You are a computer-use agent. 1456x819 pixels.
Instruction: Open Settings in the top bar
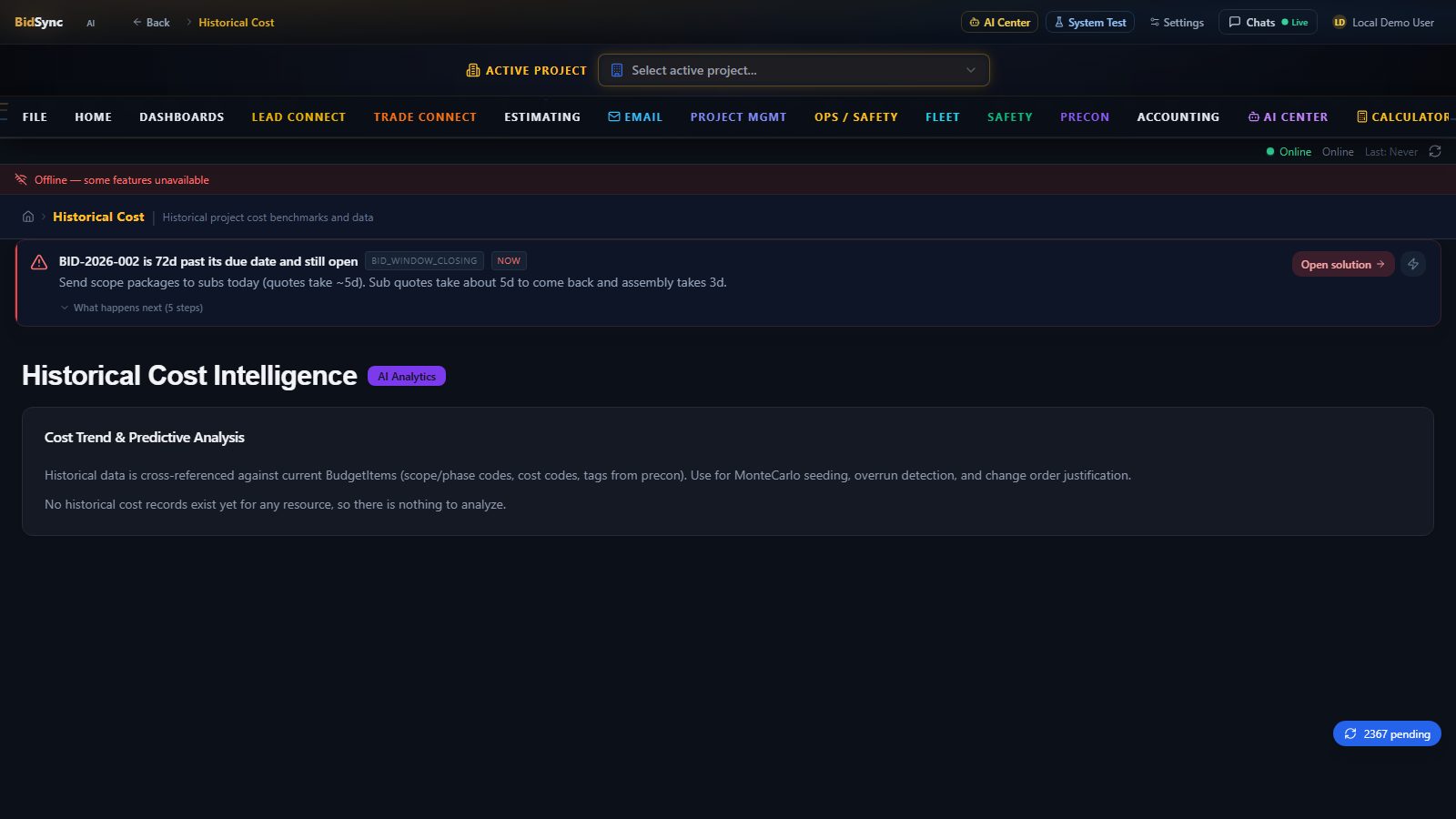[x=1177, y=22]
